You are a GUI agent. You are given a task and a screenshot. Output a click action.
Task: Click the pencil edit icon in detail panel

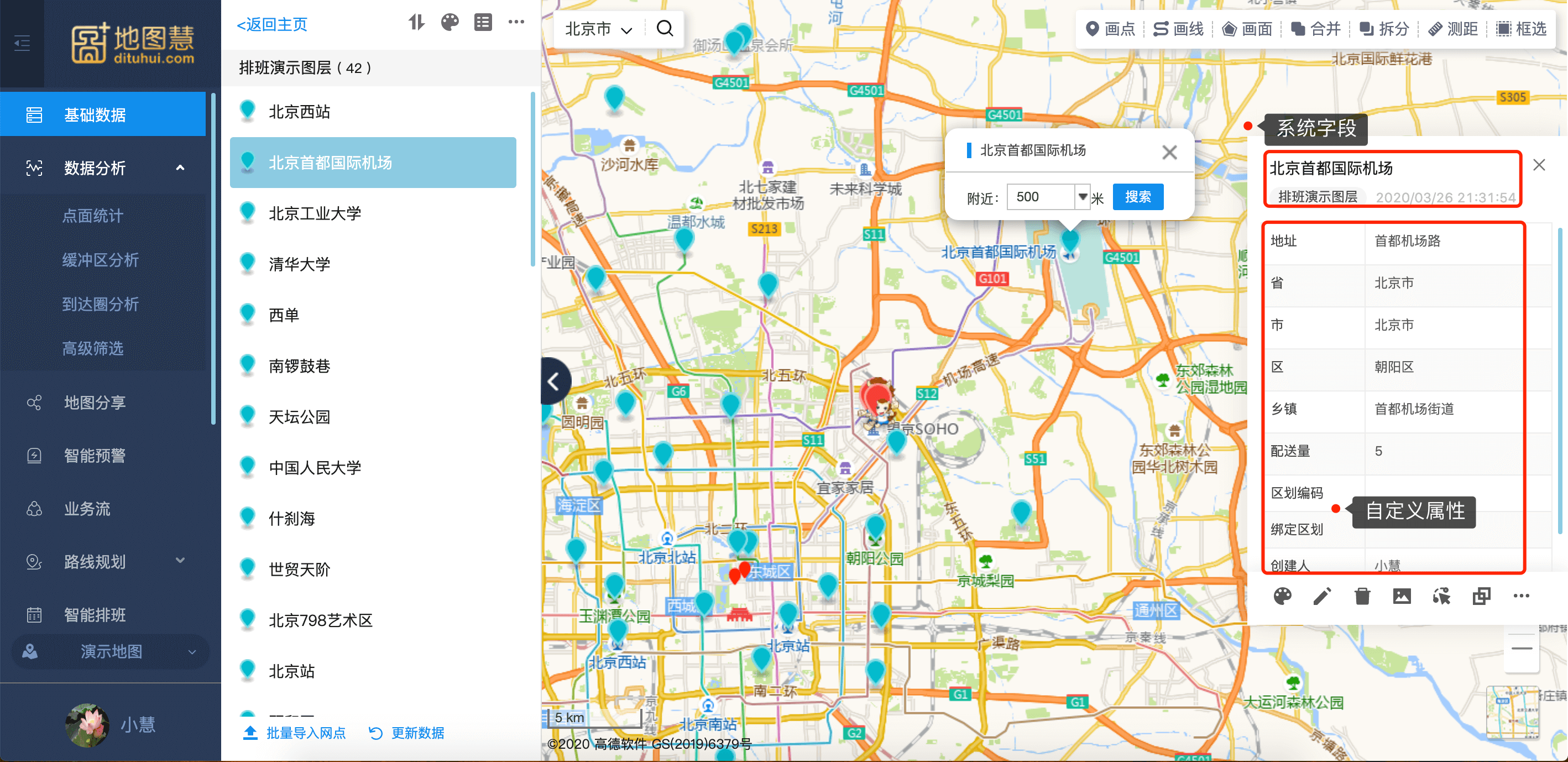pyautogui.click(x=1322, y=597)
